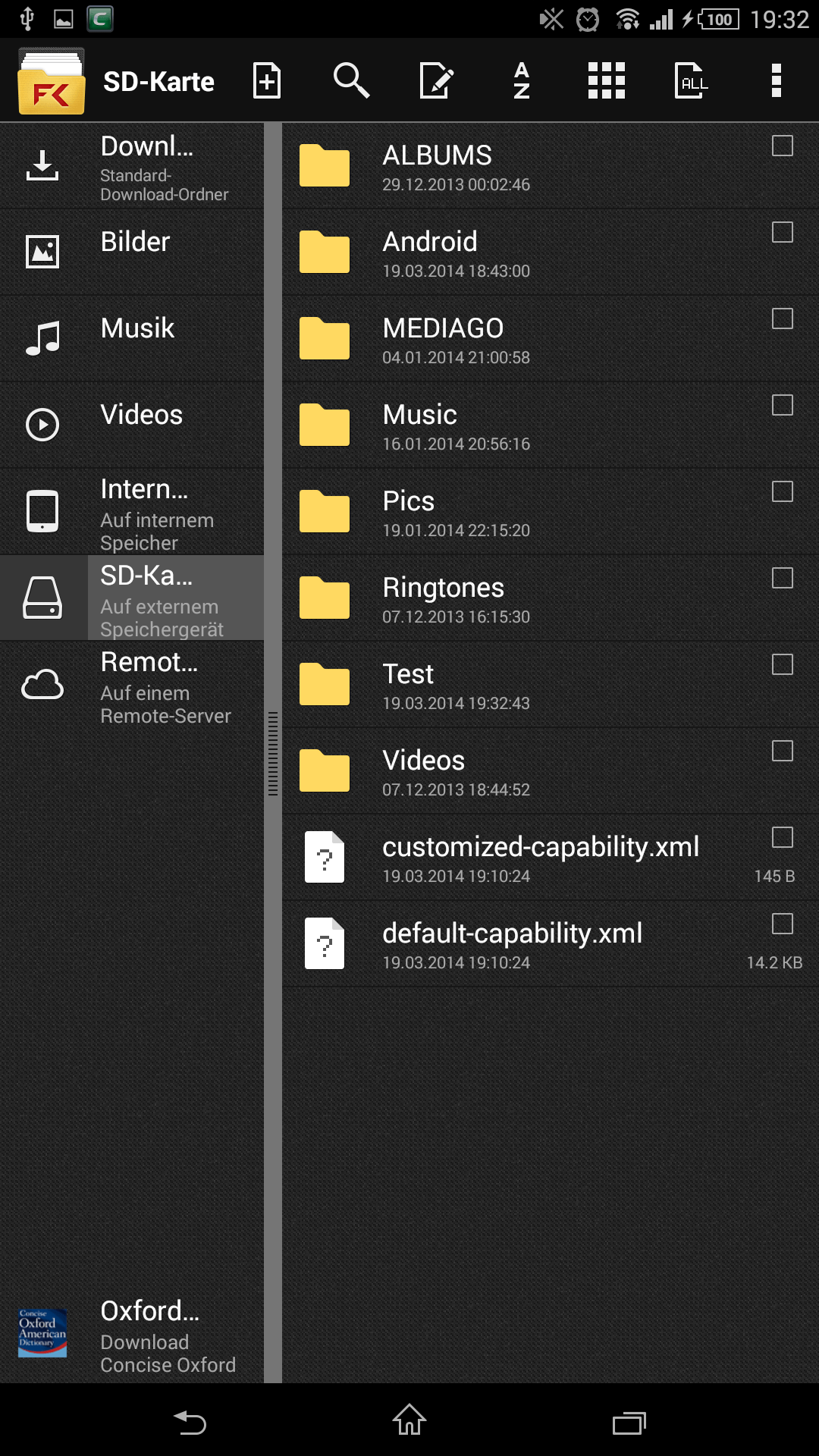This screenshot has width=819, height=1456.
Task: Tap the 14.2 KB file size
Action: (774, 963)
